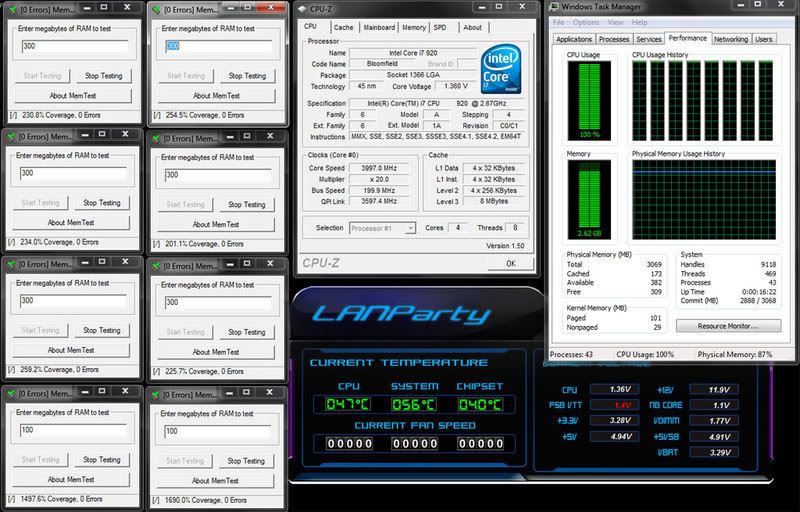Click the CPU-Z title bar icon
This screenshot has width=800, height=512.
pyautogui.click(x=302, y=9)
